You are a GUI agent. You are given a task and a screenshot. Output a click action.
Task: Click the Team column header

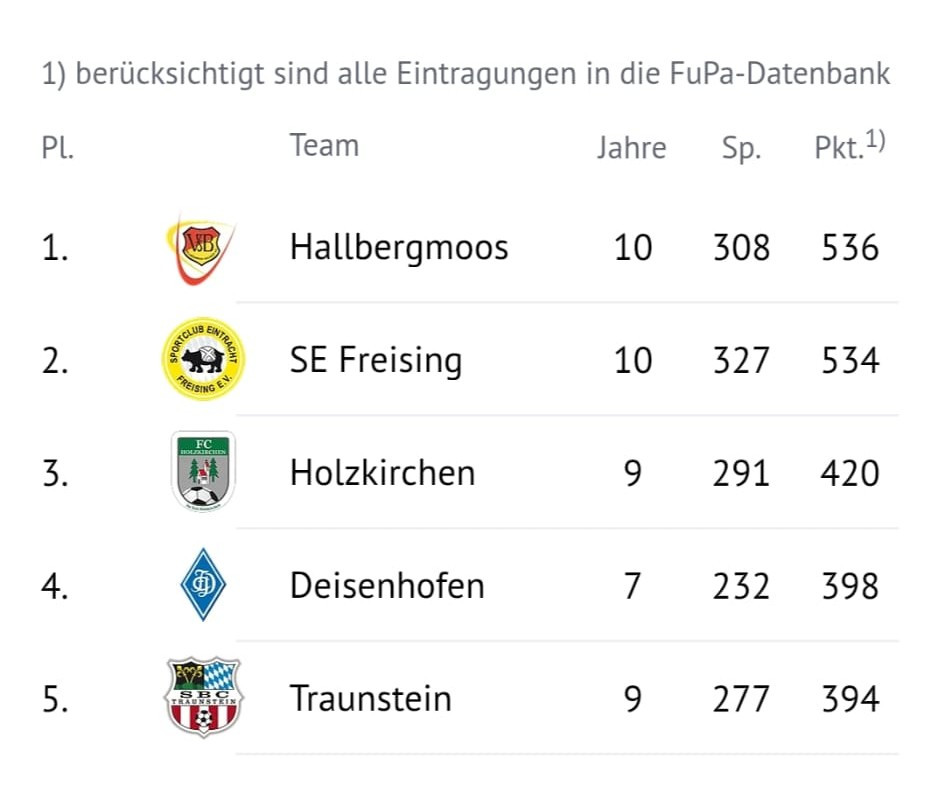tap(324, 146)
